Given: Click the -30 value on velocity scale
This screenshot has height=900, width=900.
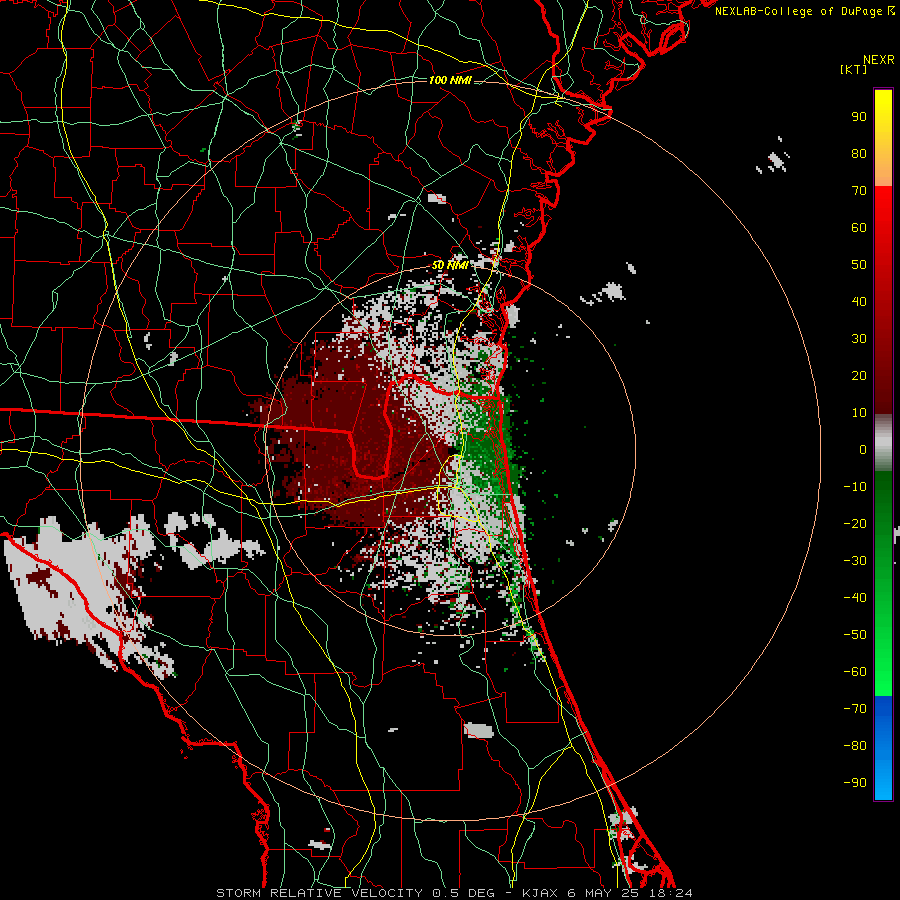Looking at the screenshot, I should pos(855,561).
